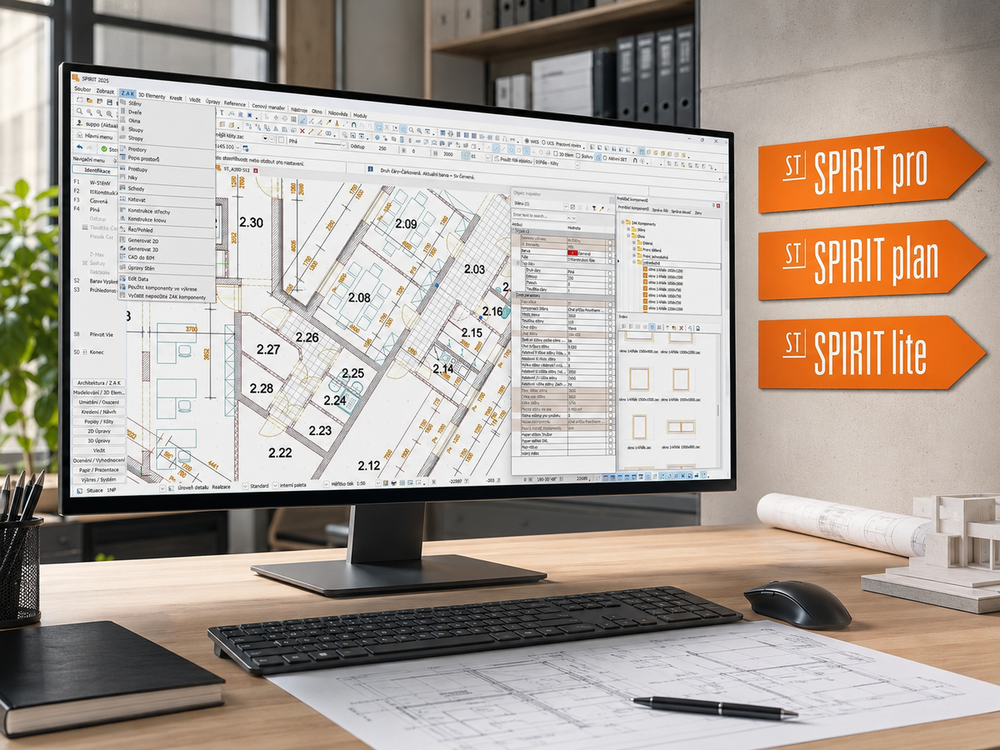
Task: Open the Měřítko tisk 1:50 dropdown
Action: pyautogui.click(x=378, y=483)
